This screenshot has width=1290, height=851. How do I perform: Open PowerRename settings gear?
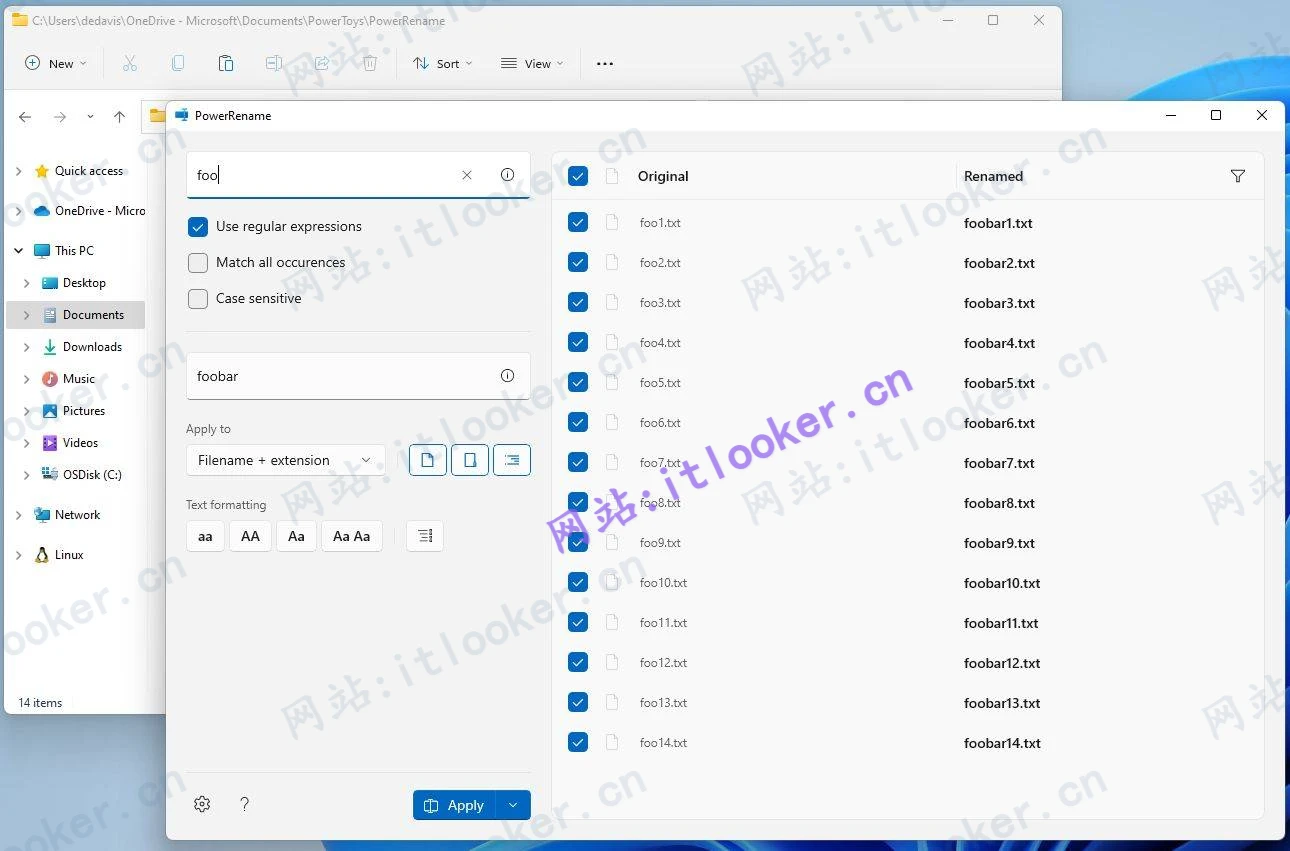(202, 804)
